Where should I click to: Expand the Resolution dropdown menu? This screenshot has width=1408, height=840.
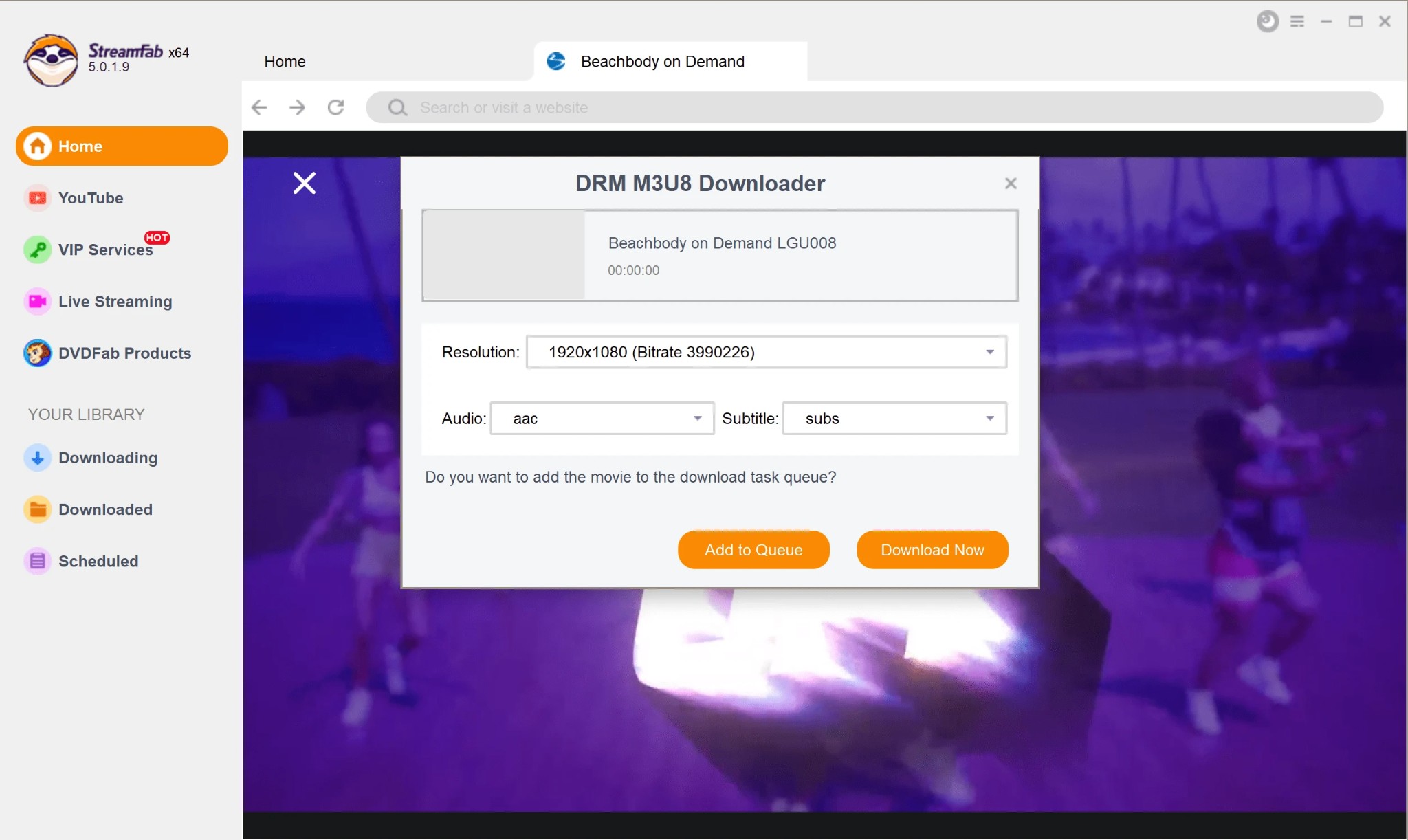(989, 351)
